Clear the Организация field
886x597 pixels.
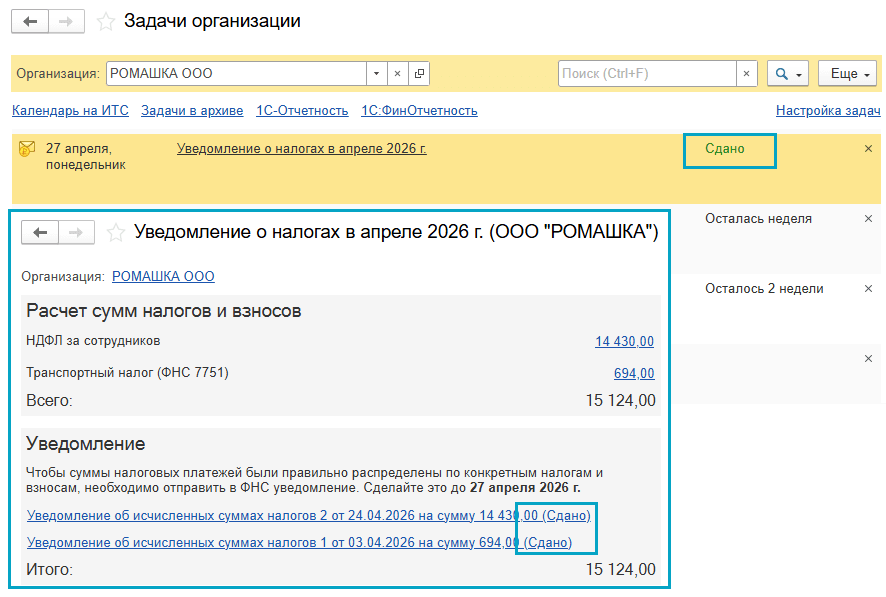click(x=397, y=73)
